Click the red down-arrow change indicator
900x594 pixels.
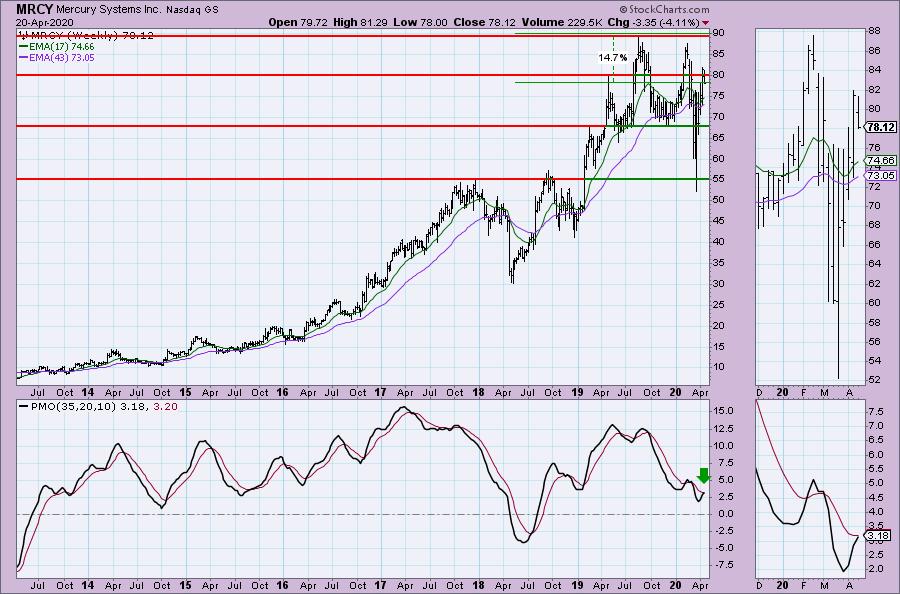(705, 24)
